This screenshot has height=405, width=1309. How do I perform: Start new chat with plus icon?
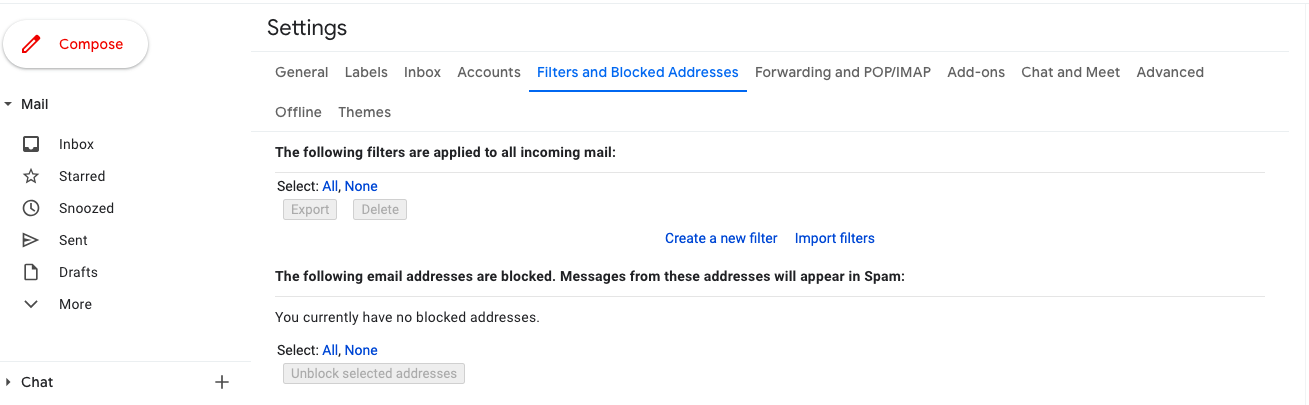point(222,382)
